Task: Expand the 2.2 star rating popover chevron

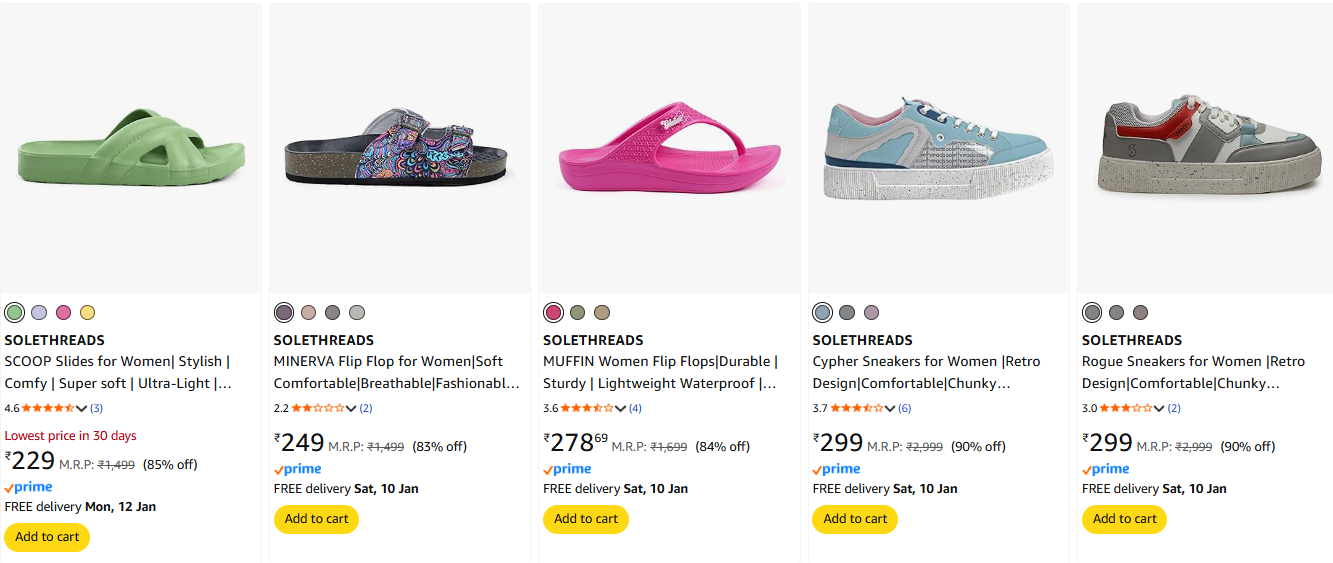Action: [352, 408]
